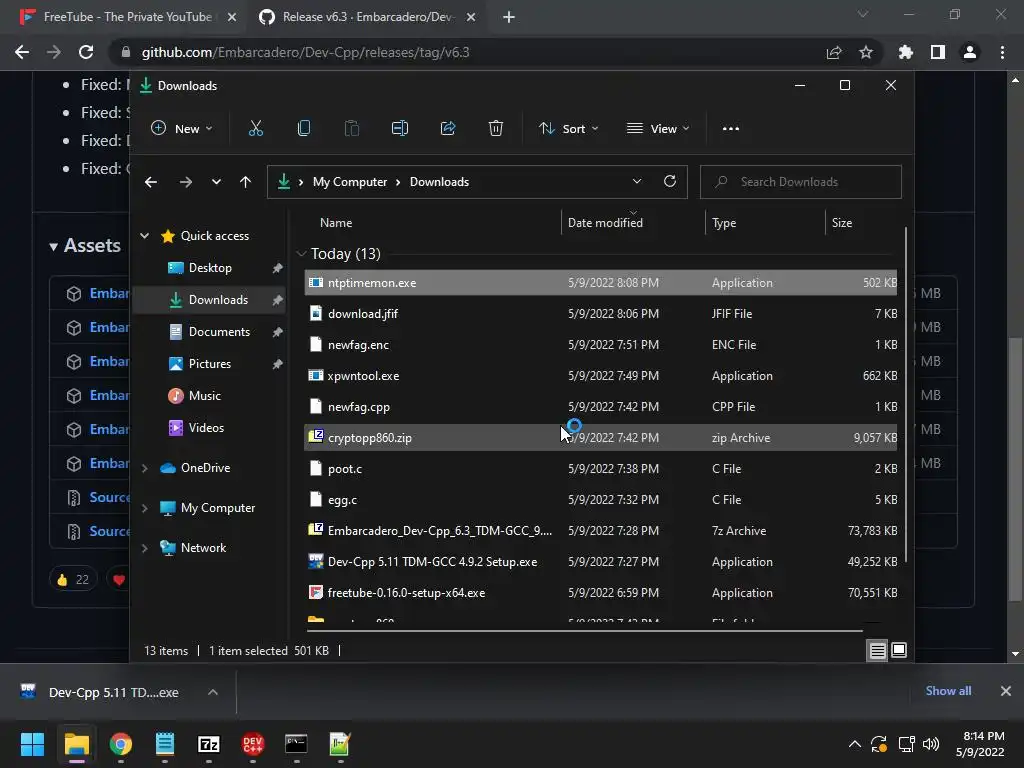Collapse the Quick access tree node
The height and width of the screenshot is (768, 1024).
click(144, 236)
